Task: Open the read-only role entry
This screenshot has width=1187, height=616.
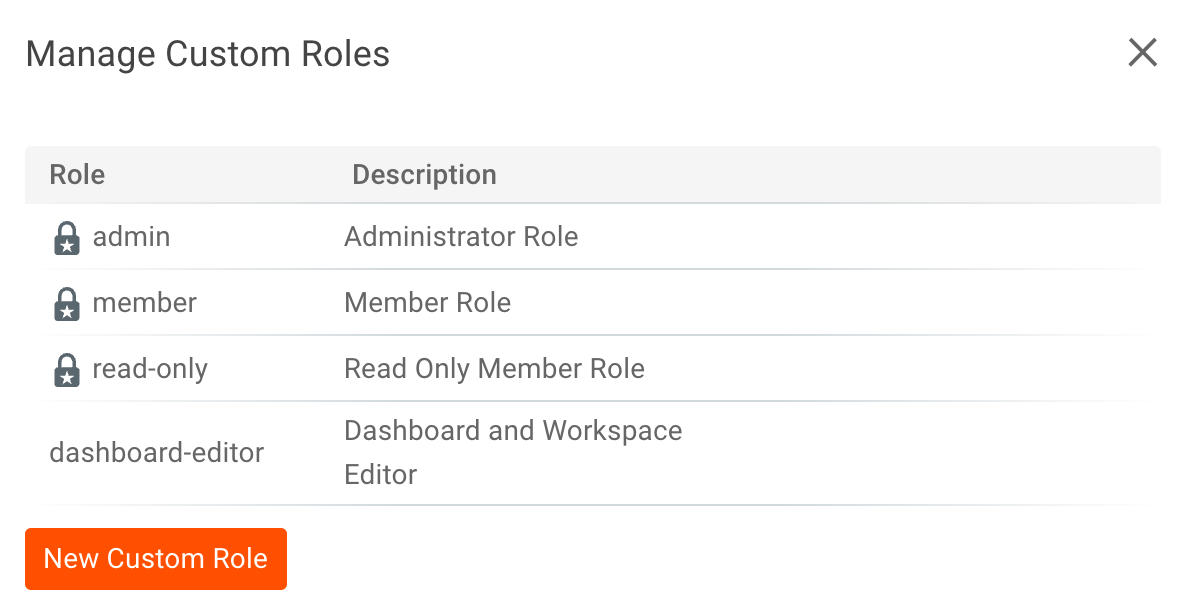Action: [x=149, y=368]
